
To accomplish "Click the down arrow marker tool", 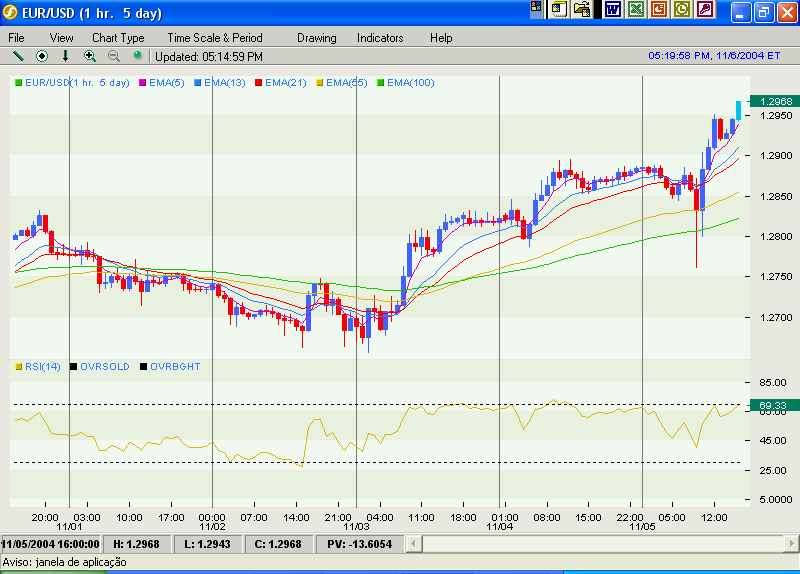I will tap(66, 56).
